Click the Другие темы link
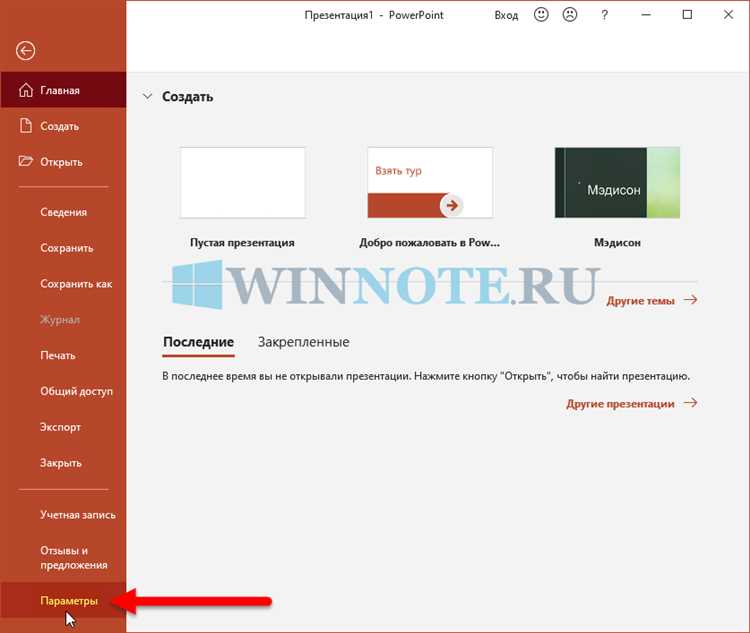 click(640, 301)
